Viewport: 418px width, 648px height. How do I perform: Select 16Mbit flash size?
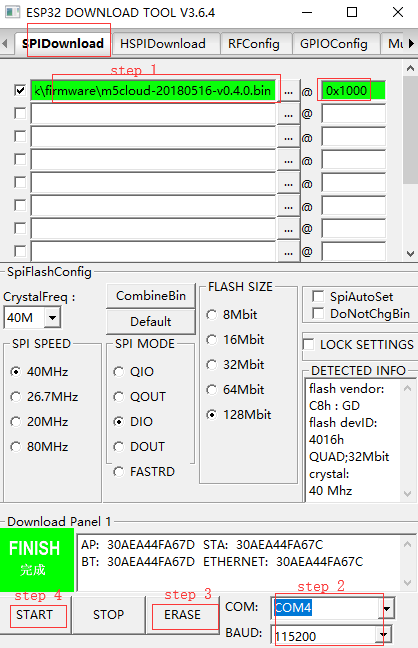pos(212,340)
